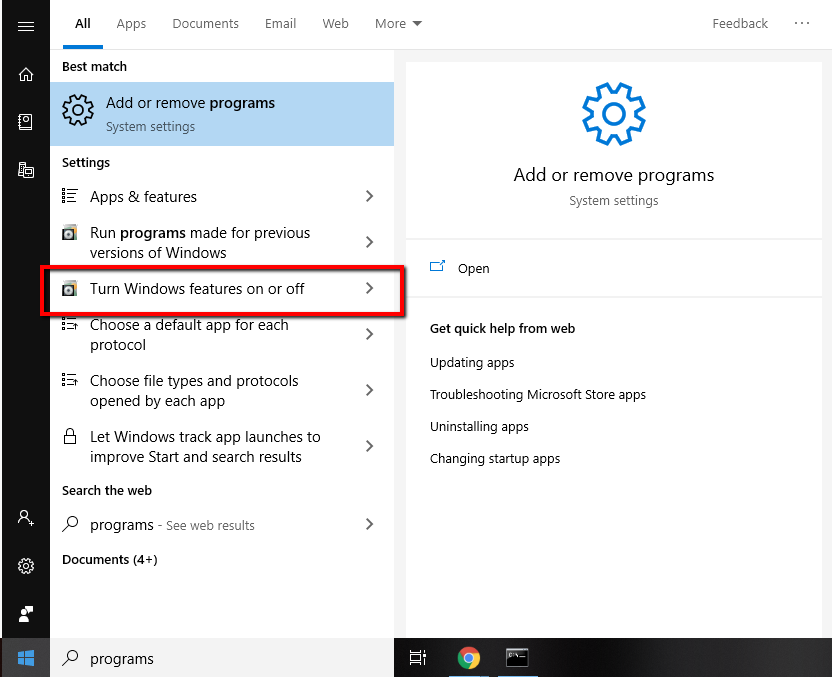Expand the More filter dropdown
The width and height of the screenshot is (832, 677).
(398, 23)
